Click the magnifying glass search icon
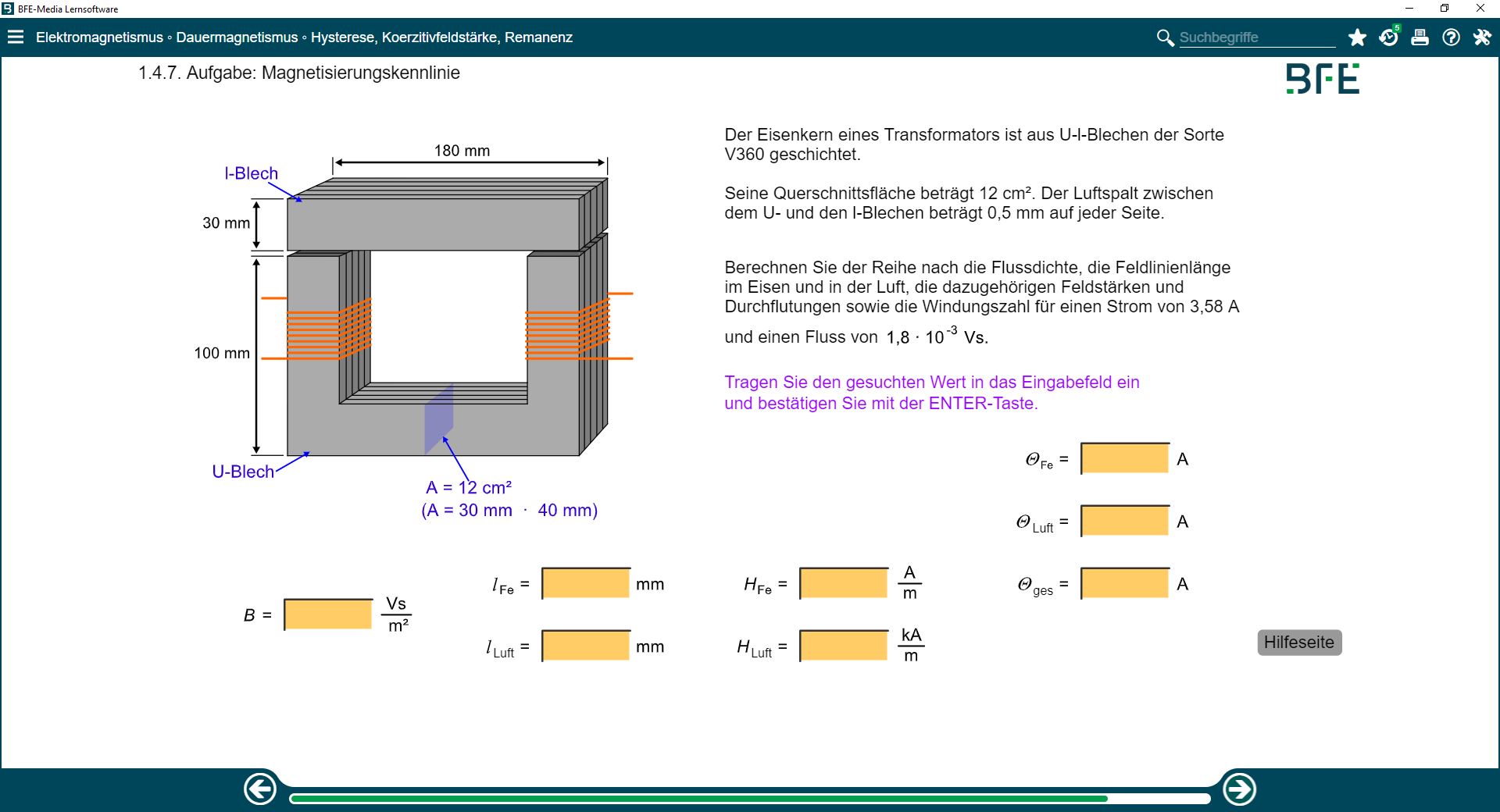 [x=1165, y=37]
